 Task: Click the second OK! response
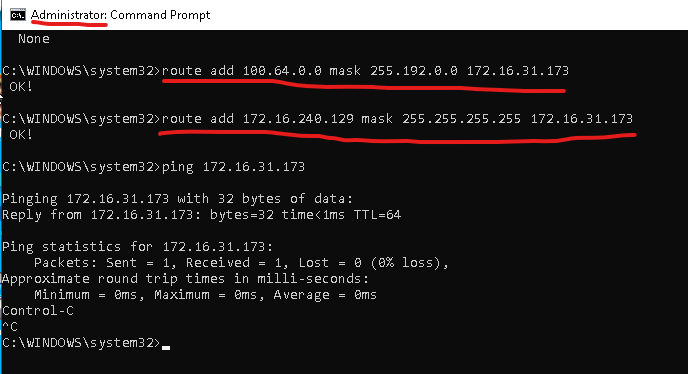point(21,134)
